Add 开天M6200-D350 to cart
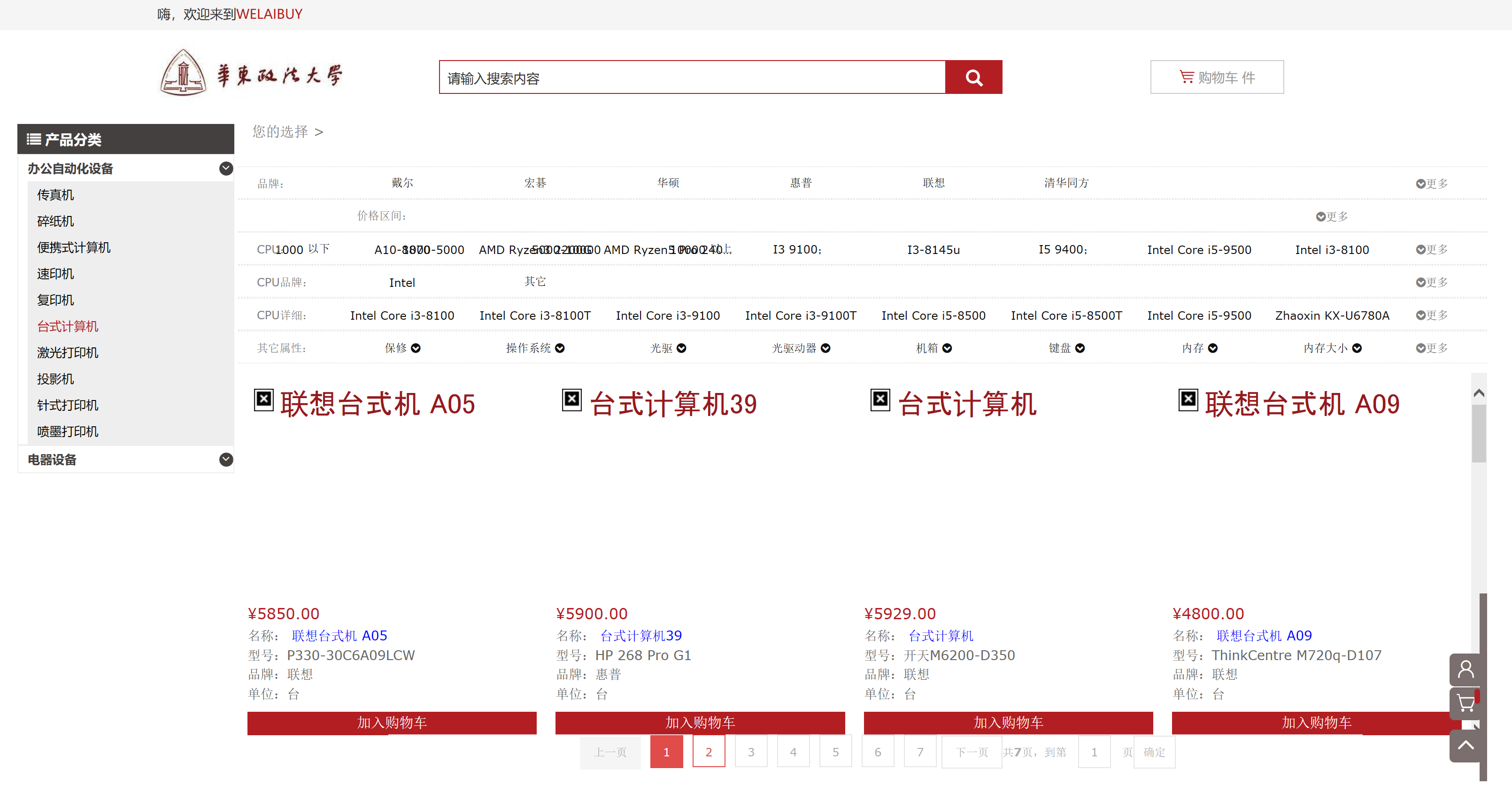The image size is (1512, 785). (1008, 722)
